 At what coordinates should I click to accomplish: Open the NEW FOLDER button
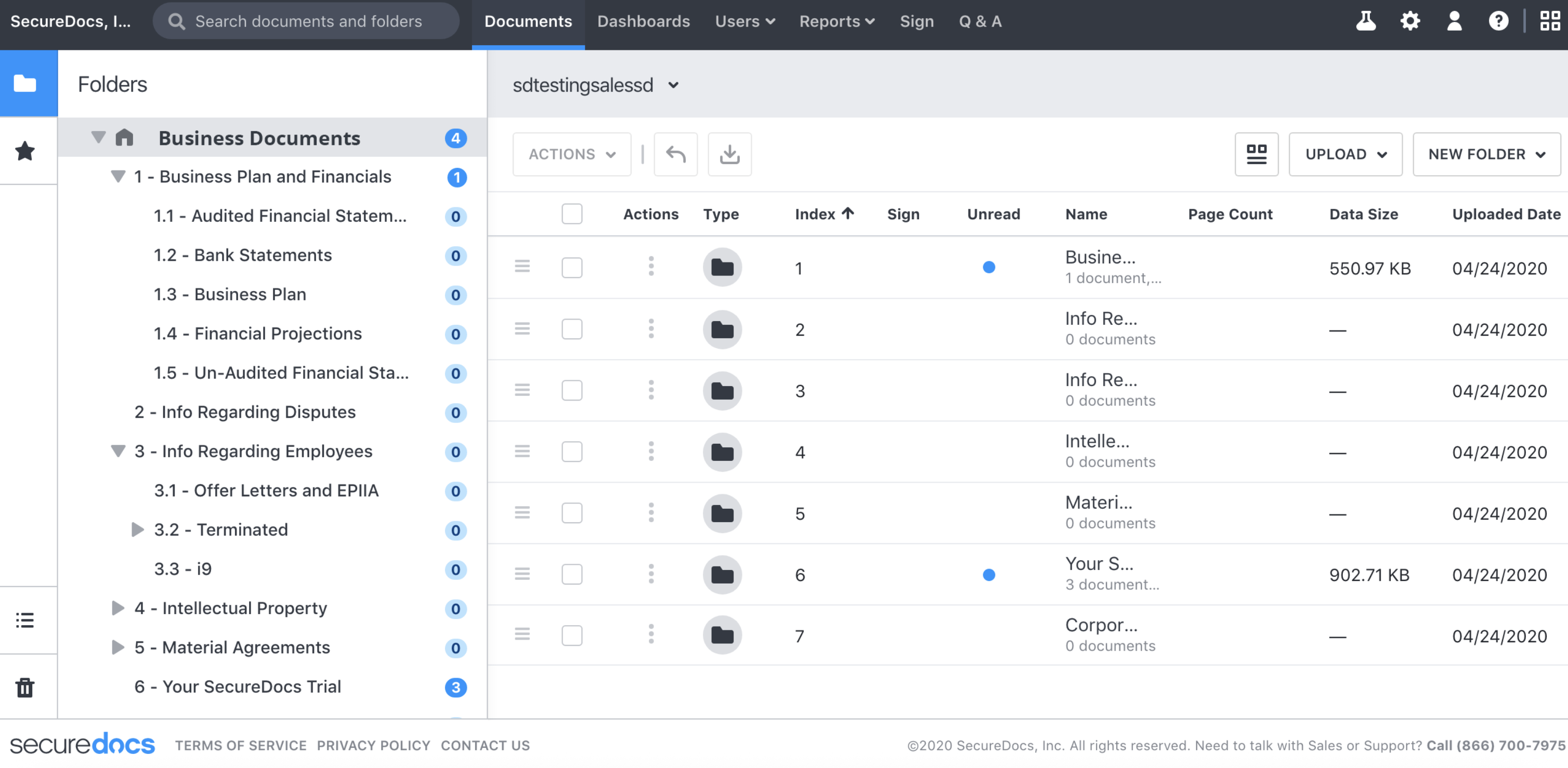point(1486,154)
